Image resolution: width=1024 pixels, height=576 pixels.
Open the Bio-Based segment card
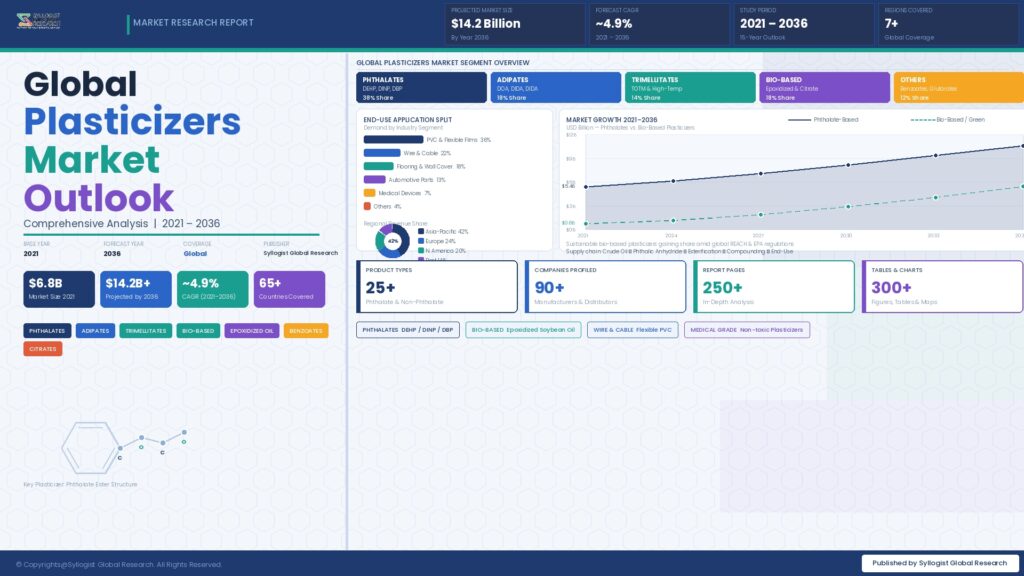[824, 88]
